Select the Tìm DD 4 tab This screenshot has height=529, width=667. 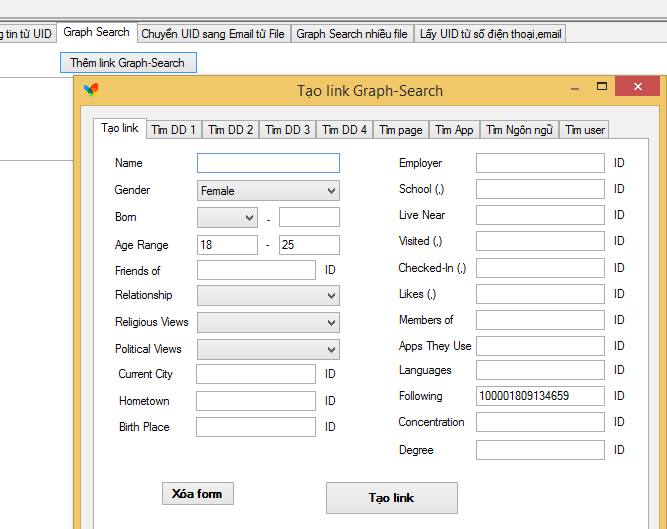[345, 130]
